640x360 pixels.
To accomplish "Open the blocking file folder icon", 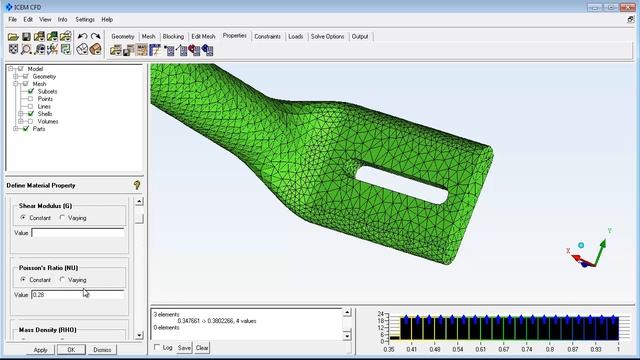I will pyautogui.click(x=65, y=37).
